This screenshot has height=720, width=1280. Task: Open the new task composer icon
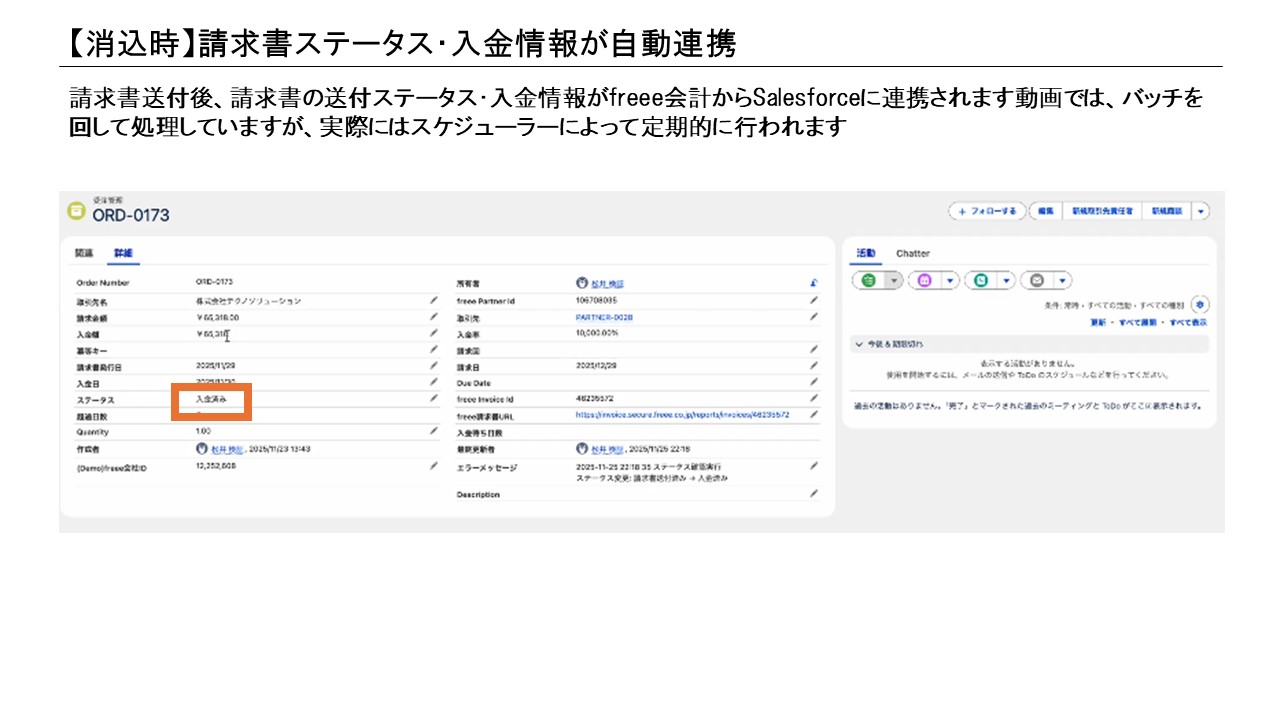coord(868,280)
